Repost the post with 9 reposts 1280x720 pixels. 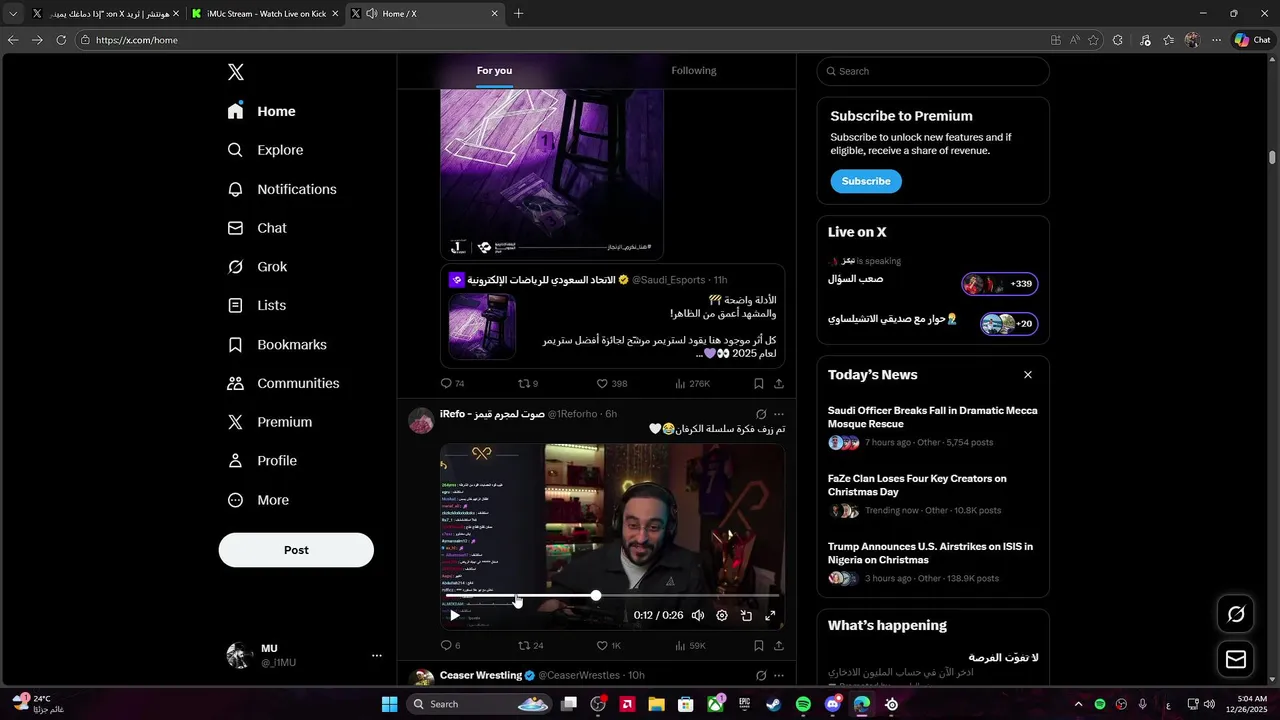(x=528, y=383)
